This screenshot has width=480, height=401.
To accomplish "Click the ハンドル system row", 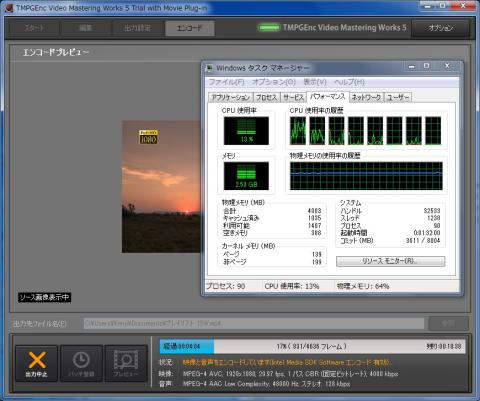I will (390, 211).
